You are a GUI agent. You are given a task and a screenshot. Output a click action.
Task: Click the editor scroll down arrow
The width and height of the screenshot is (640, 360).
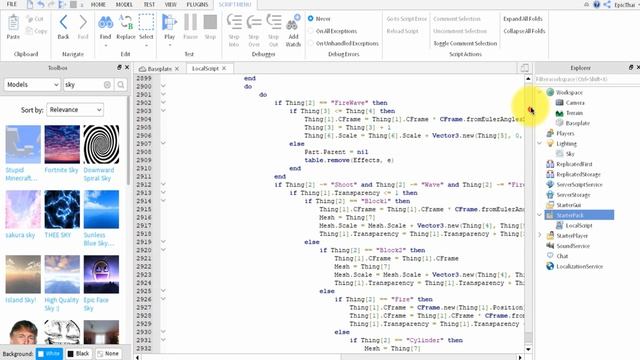[529, 349]
